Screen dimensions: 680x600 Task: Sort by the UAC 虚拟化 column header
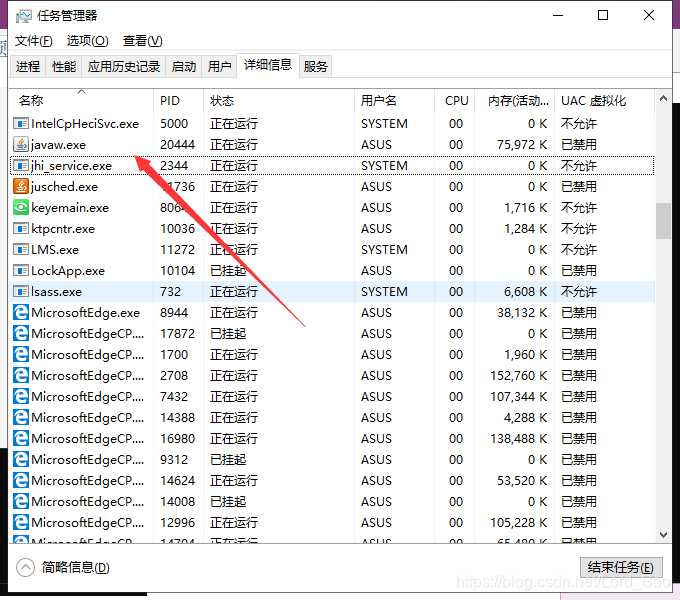tap(604, 101)
